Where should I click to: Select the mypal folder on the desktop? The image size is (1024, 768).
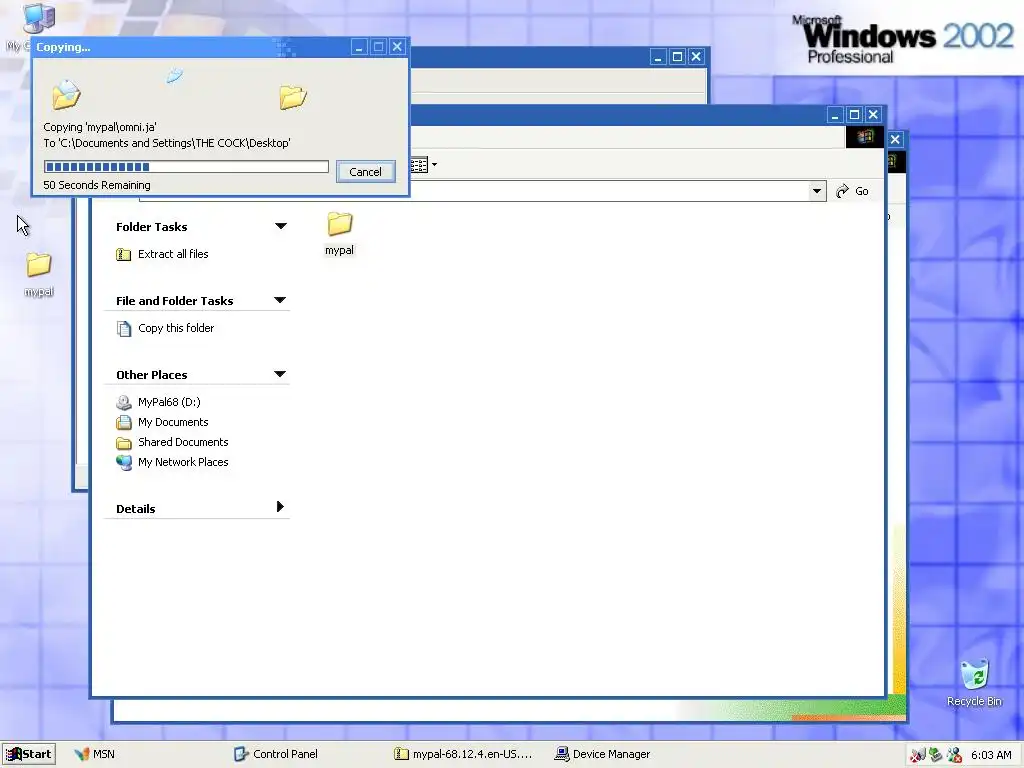pos(39,274)
